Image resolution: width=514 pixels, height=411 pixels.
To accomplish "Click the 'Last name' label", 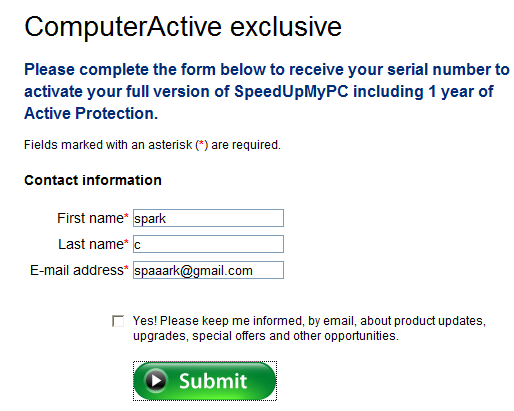I will 91,244.
